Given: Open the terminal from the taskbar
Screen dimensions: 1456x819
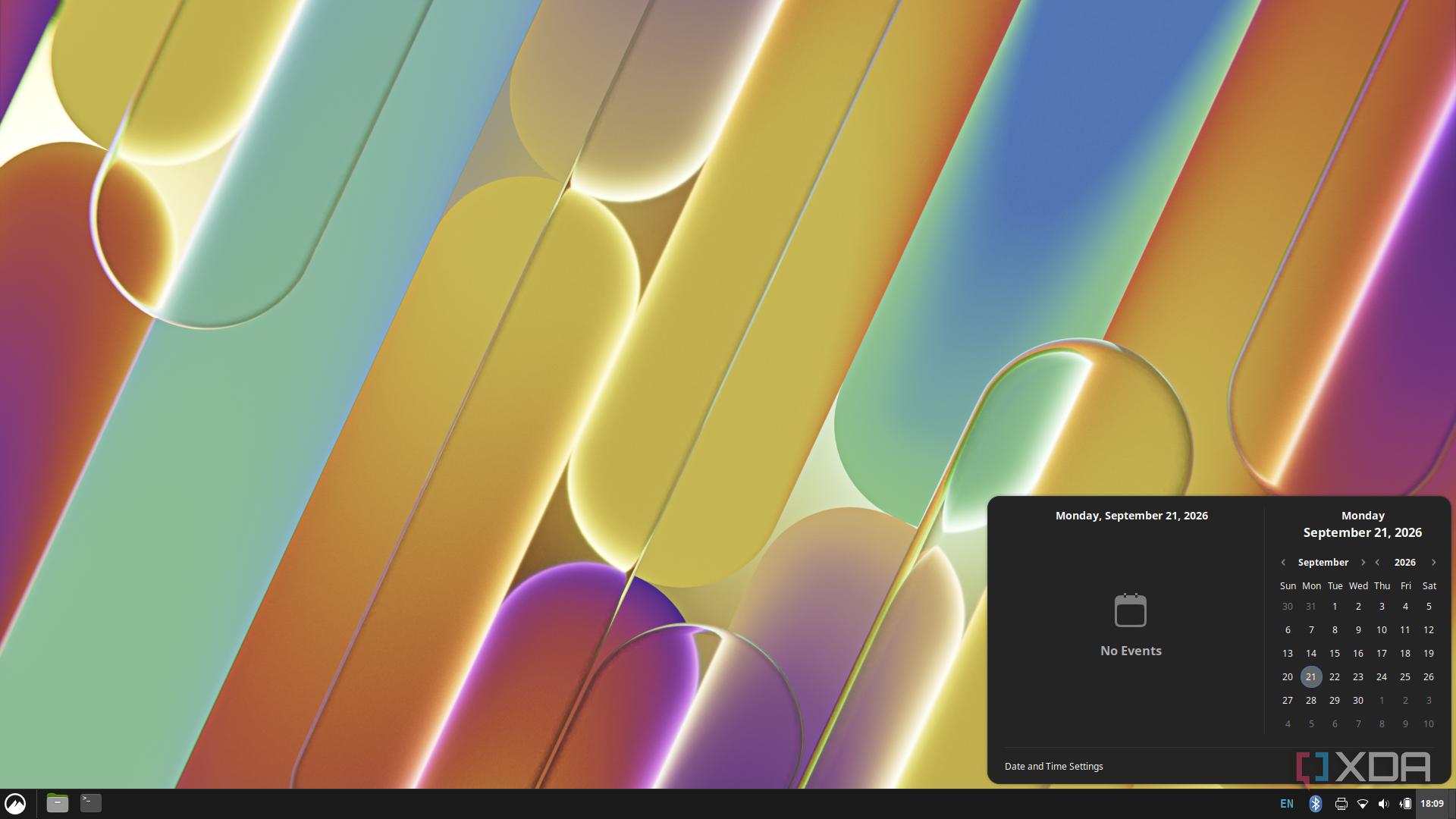Looking at the screenshot, I should 91,803.
